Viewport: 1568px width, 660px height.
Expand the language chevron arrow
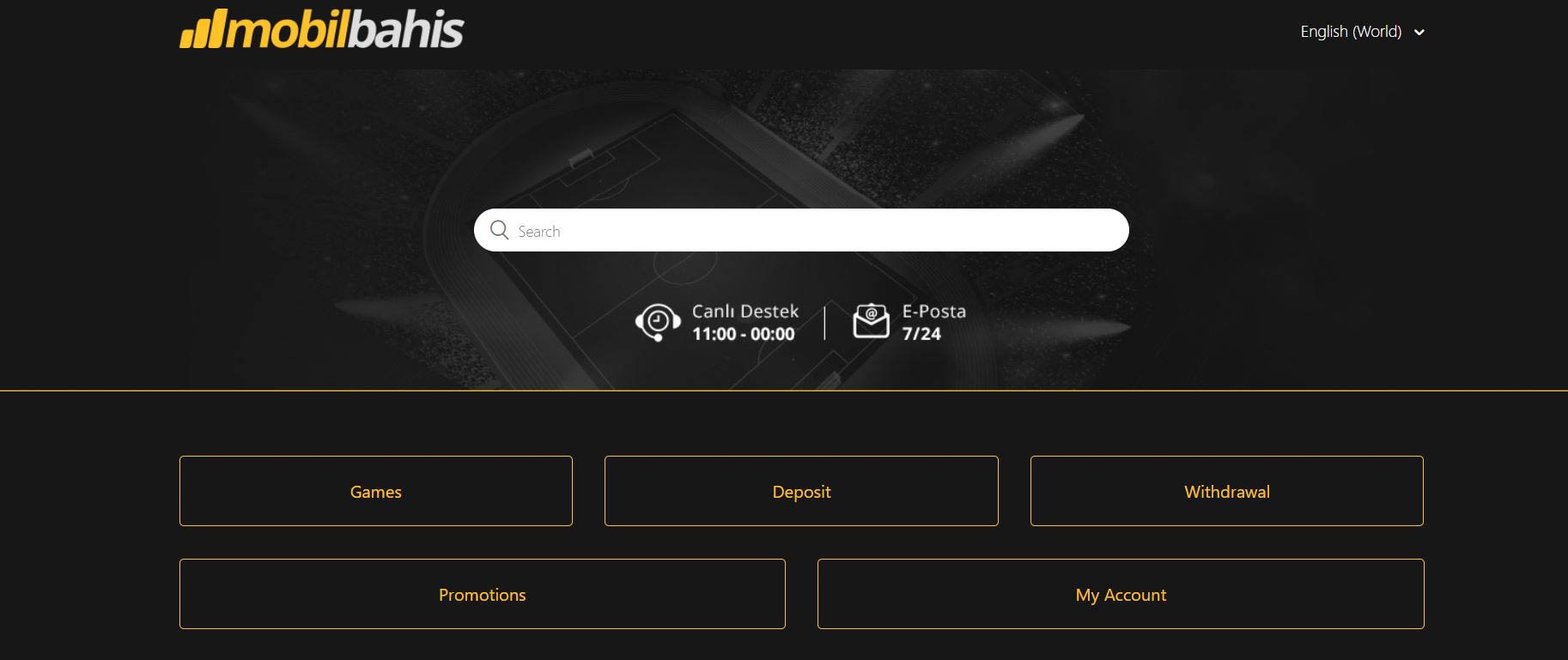click(1419, 33)
